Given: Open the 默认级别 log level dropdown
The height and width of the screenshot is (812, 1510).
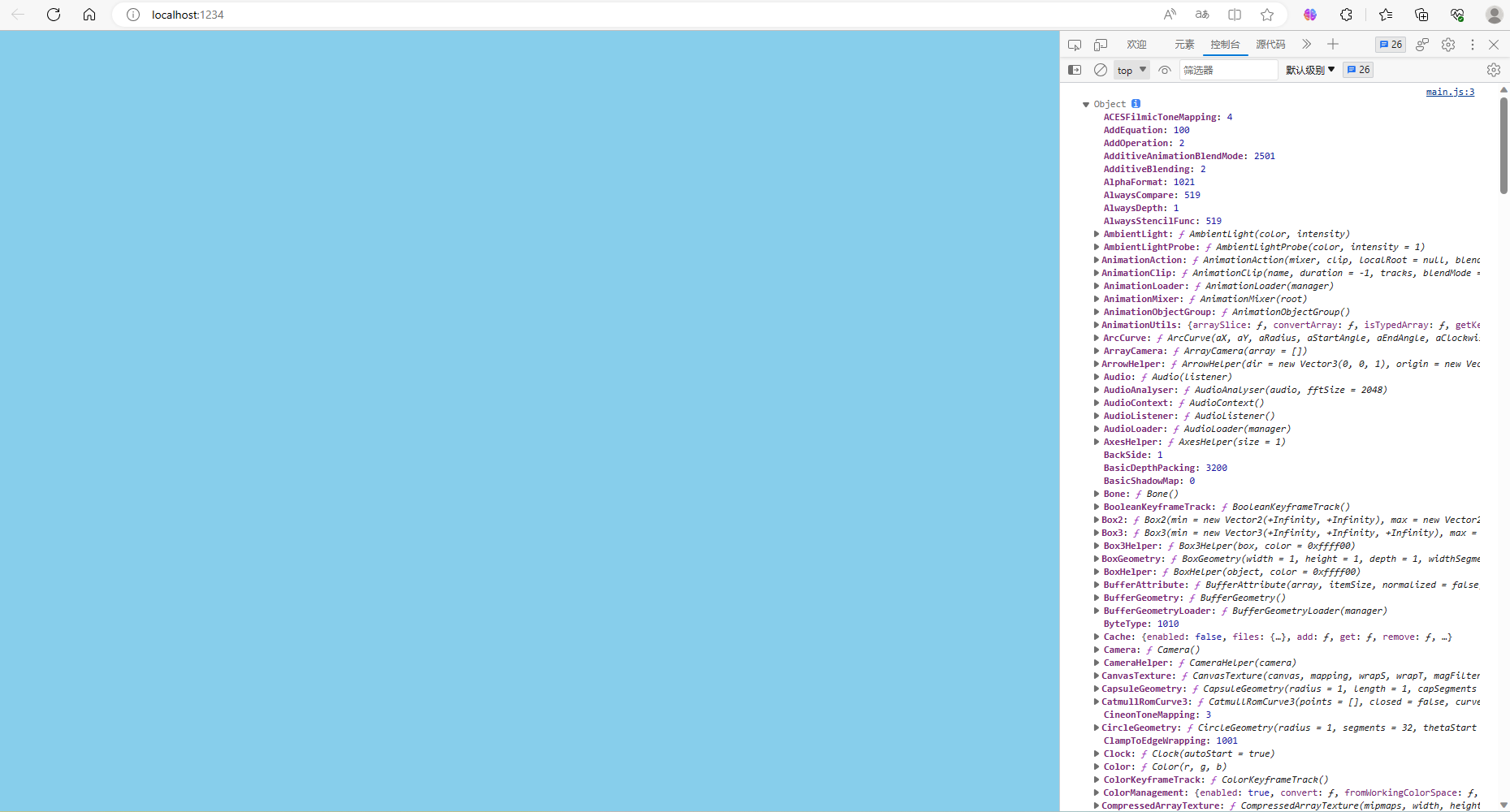Looking at the screenshot, I should [x=1310, y=70].
